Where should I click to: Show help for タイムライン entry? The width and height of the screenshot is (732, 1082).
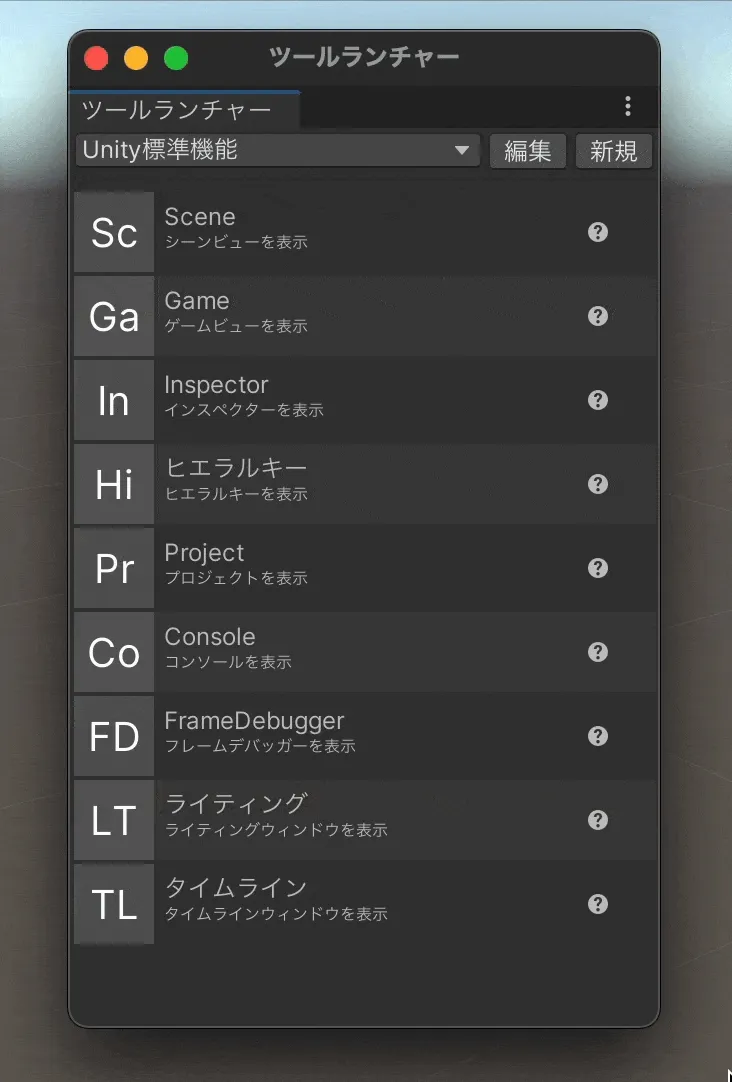click(x=598, y=904)
